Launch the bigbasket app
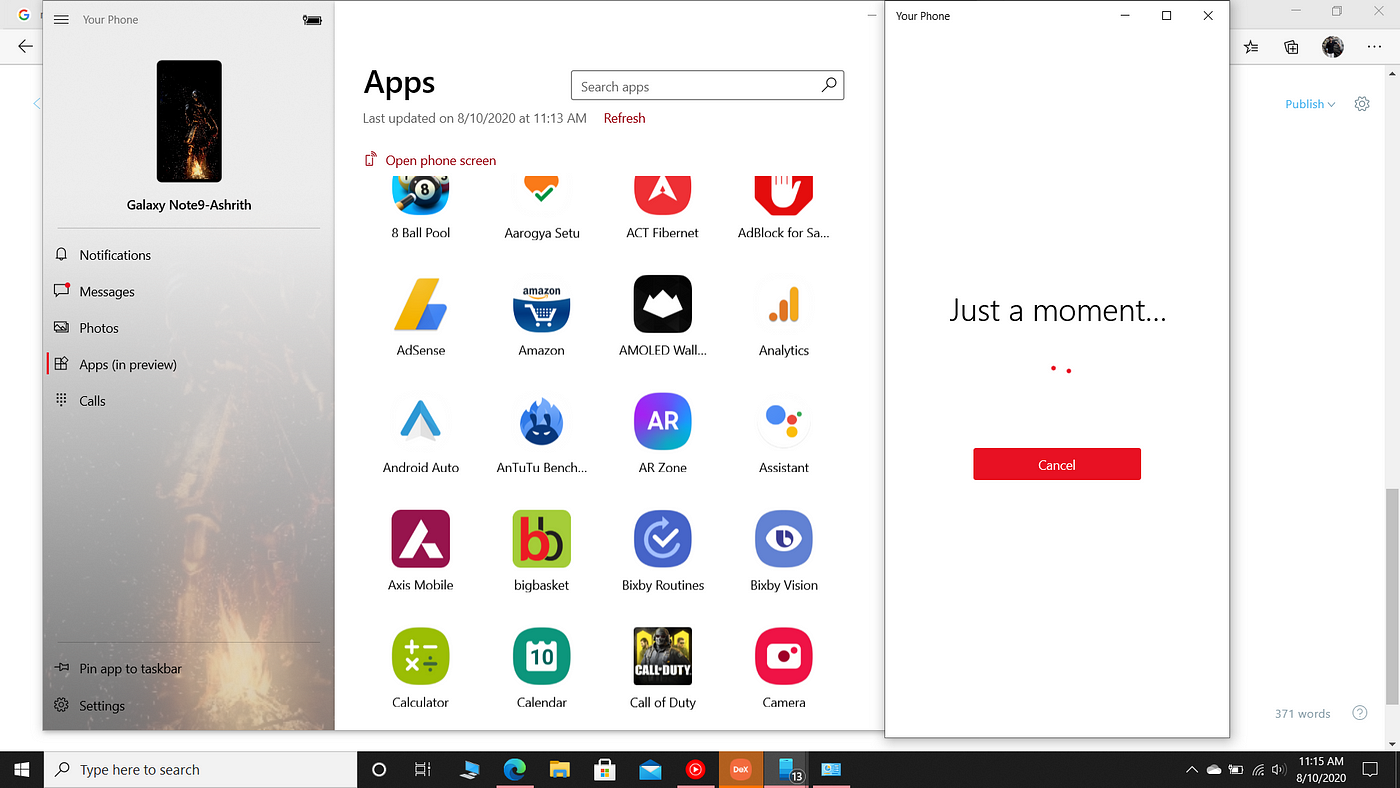This screenshot has height=788, width=1400. pyautogui.click(x=541, y=539)
